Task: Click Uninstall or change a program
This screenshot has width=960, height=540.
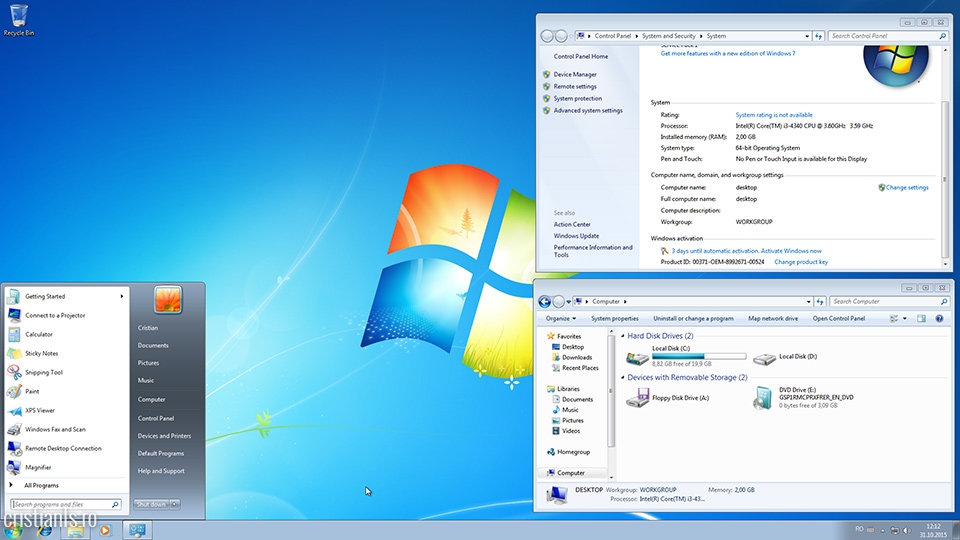Action: coord(693,318)
